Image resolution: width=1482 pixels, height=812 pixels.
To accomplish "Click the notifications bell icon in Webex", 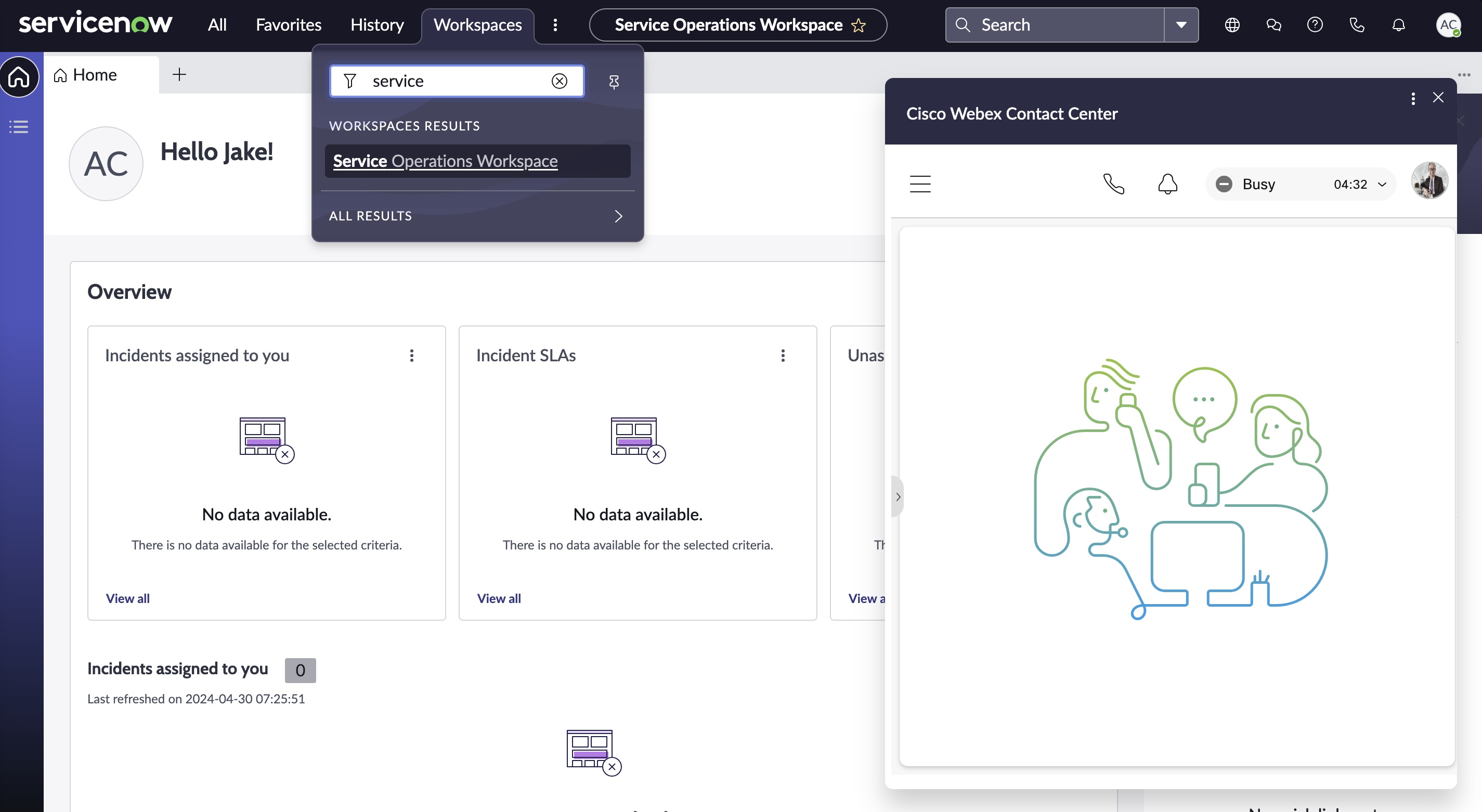I will 1167,183.
